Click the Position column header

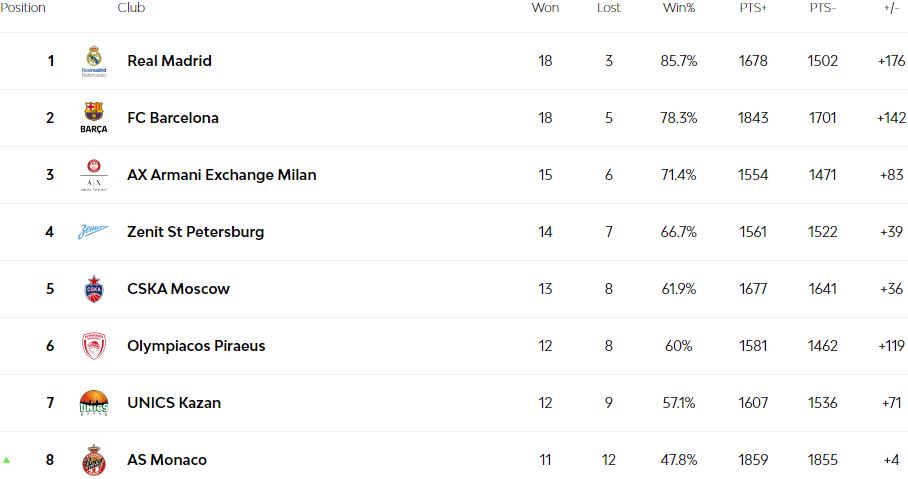23,8
